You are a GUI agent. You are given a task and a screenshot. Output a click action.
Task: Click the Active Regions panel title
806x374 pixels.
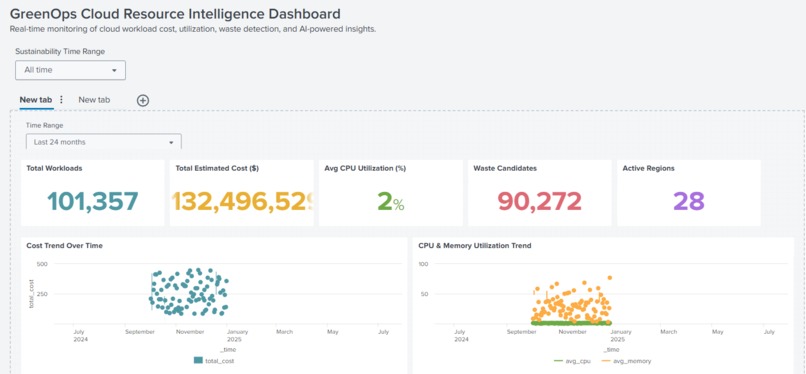point(648,168)
